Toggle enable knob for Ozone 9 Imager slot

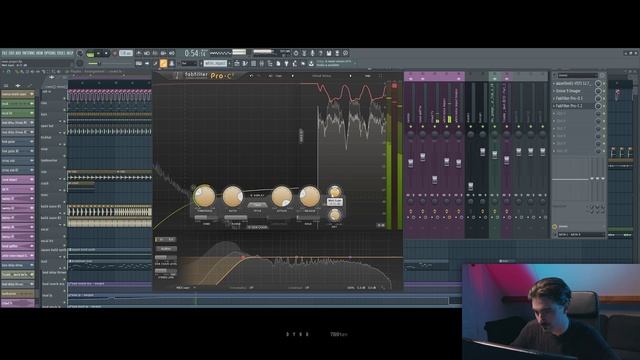pos(598,91)
